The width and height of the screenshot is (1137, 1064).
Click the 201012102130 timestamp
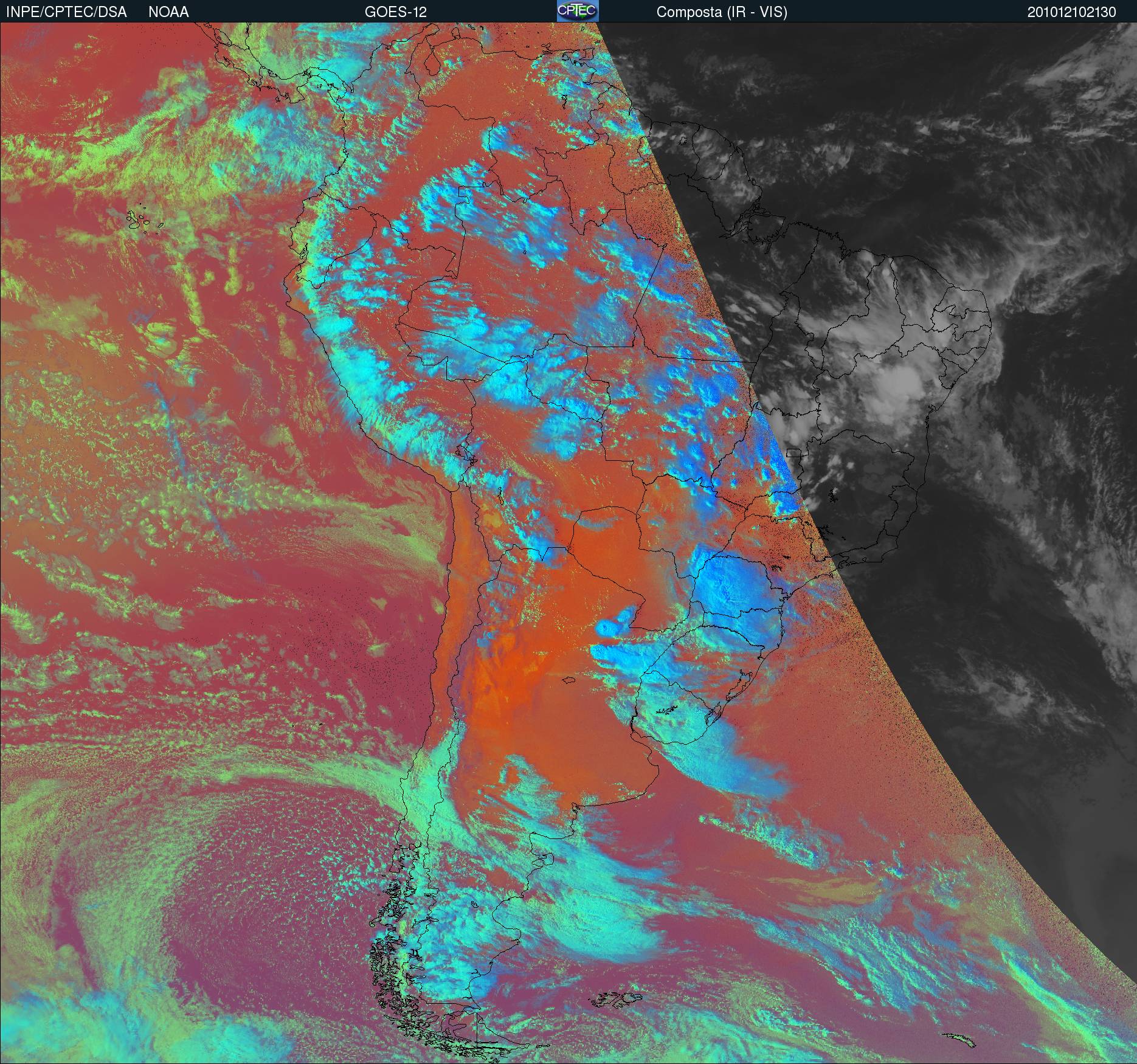tap(1071, 12)
